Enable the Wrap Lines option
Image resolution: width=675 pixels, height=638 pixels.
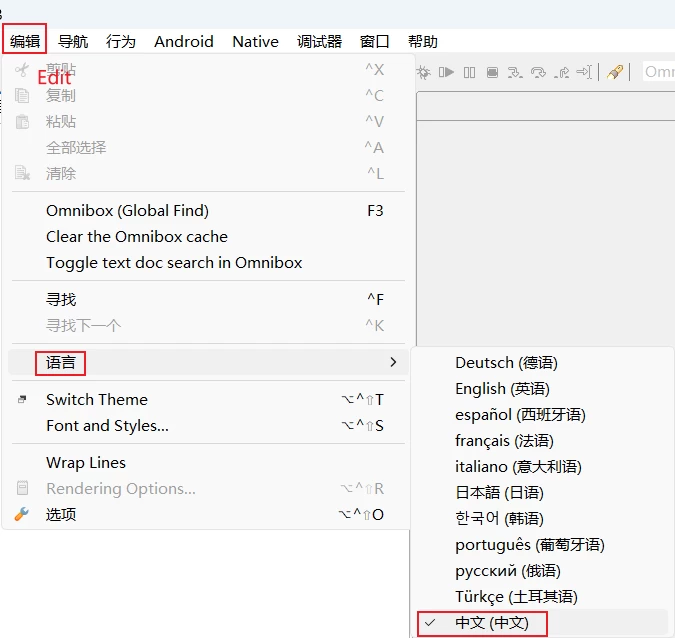86,462
